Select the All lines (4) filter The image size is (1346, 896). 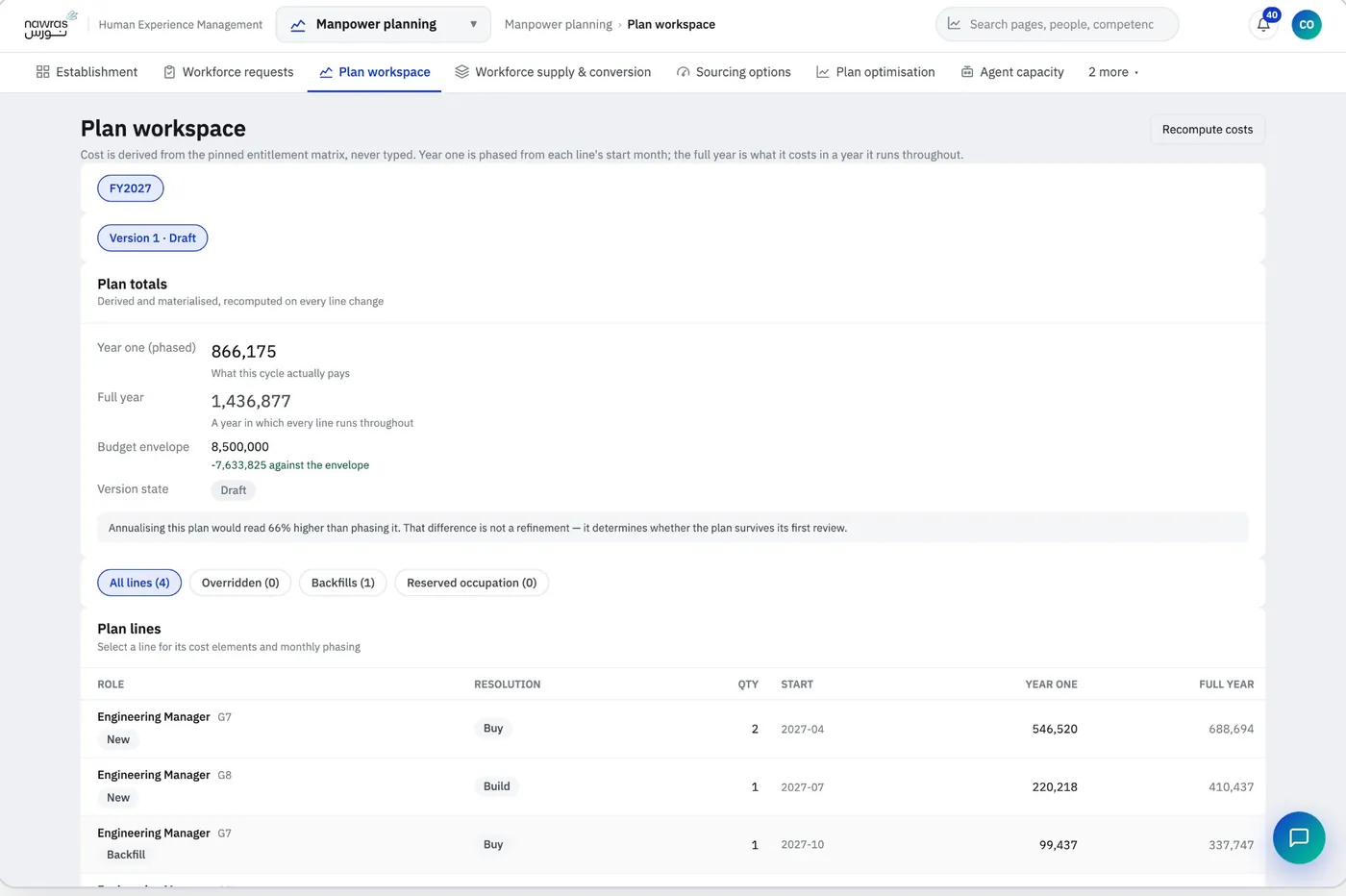point(139,583)
